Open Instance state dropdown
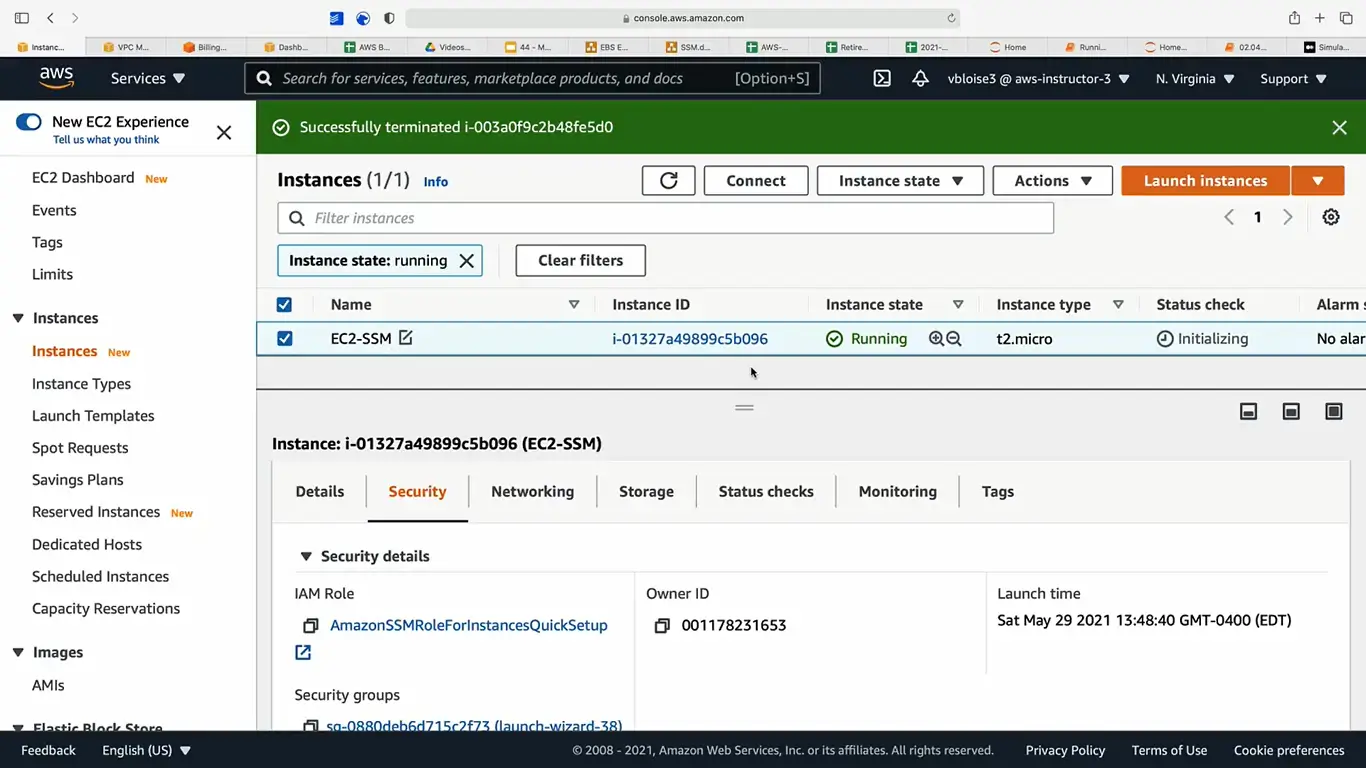1366x768 pixels. coord(900,181)
